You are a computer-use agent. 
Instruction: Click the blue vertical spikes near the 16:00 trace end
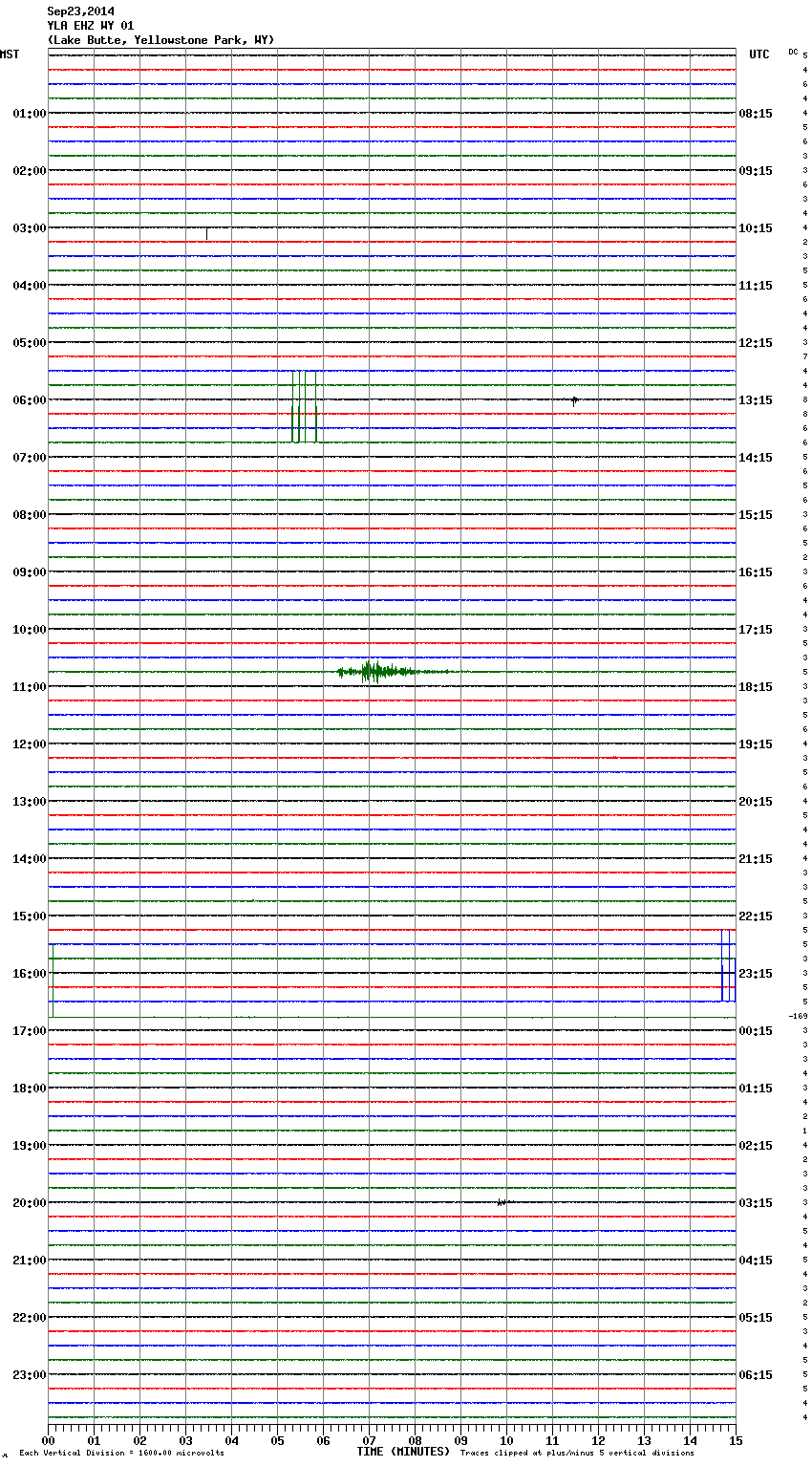(728, 965)
